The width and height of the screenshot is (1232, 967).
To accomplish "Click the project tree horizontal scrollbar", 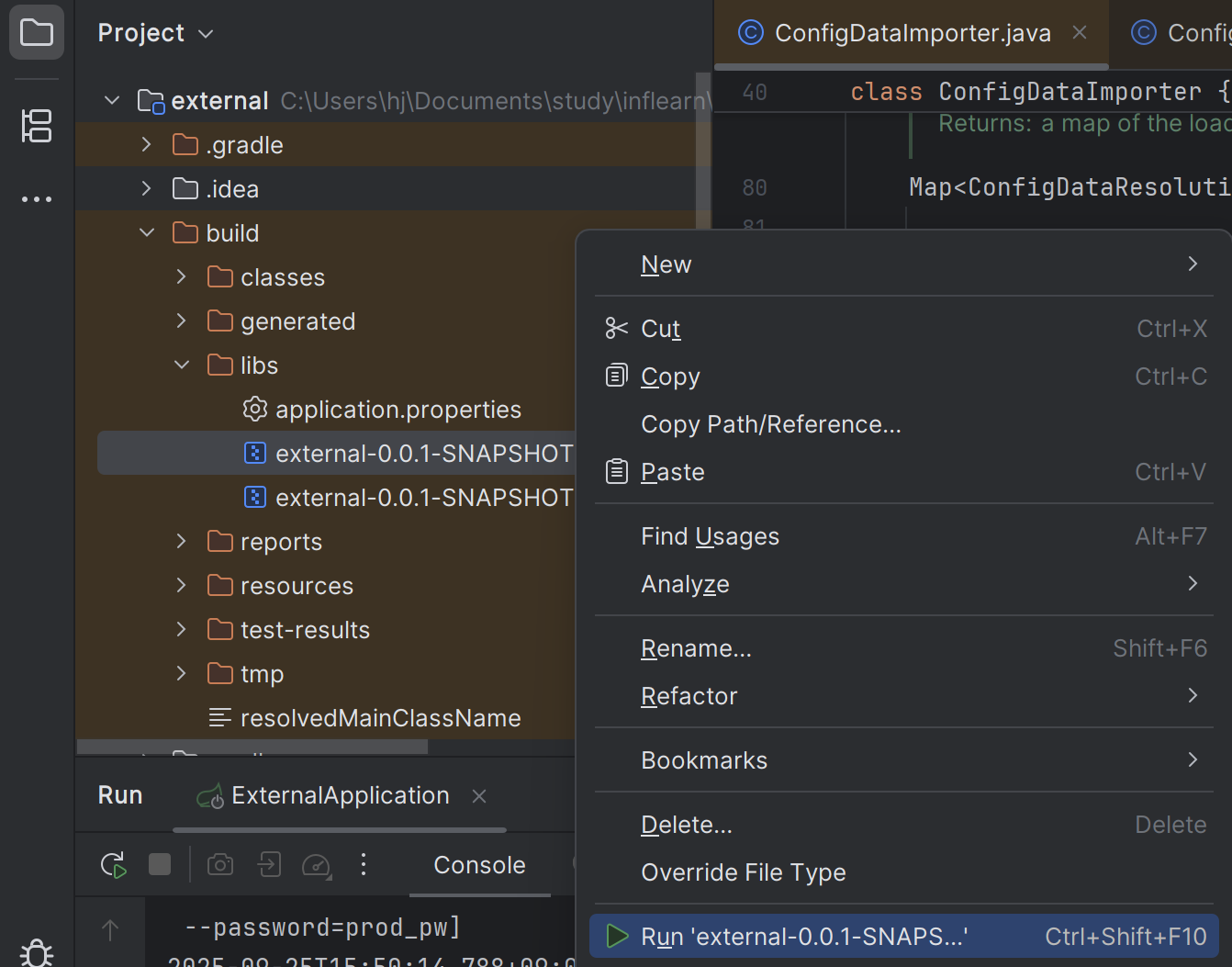I will click(x=252, y=747).
